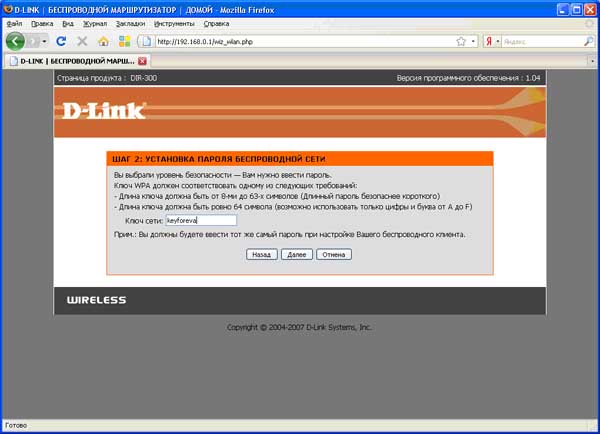600x434 pixels.
Task: Open the Журнал menu
Action: coord(95,24)
